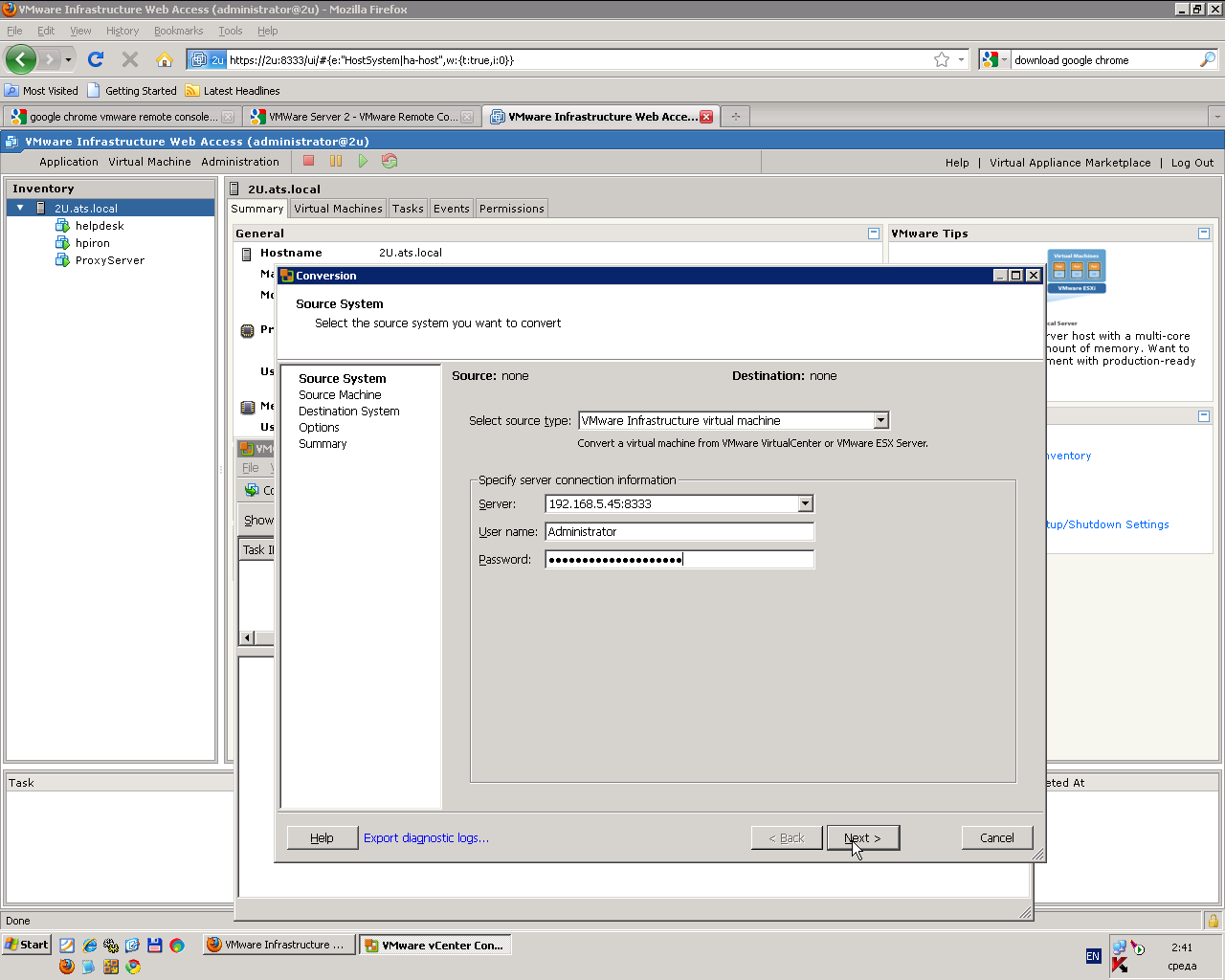
Task: Collapse the General panel
Action: [x=874, y=234]
